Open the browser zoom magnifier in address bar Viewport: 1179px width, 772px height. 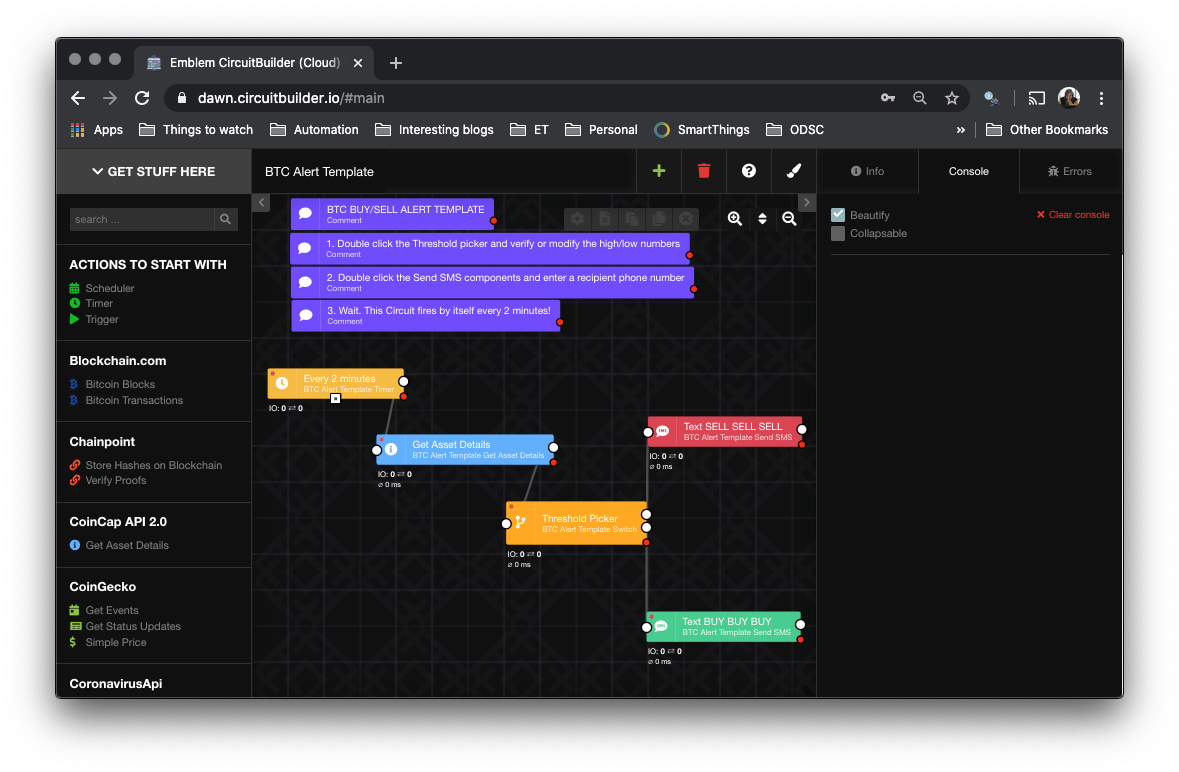(920, 98)
